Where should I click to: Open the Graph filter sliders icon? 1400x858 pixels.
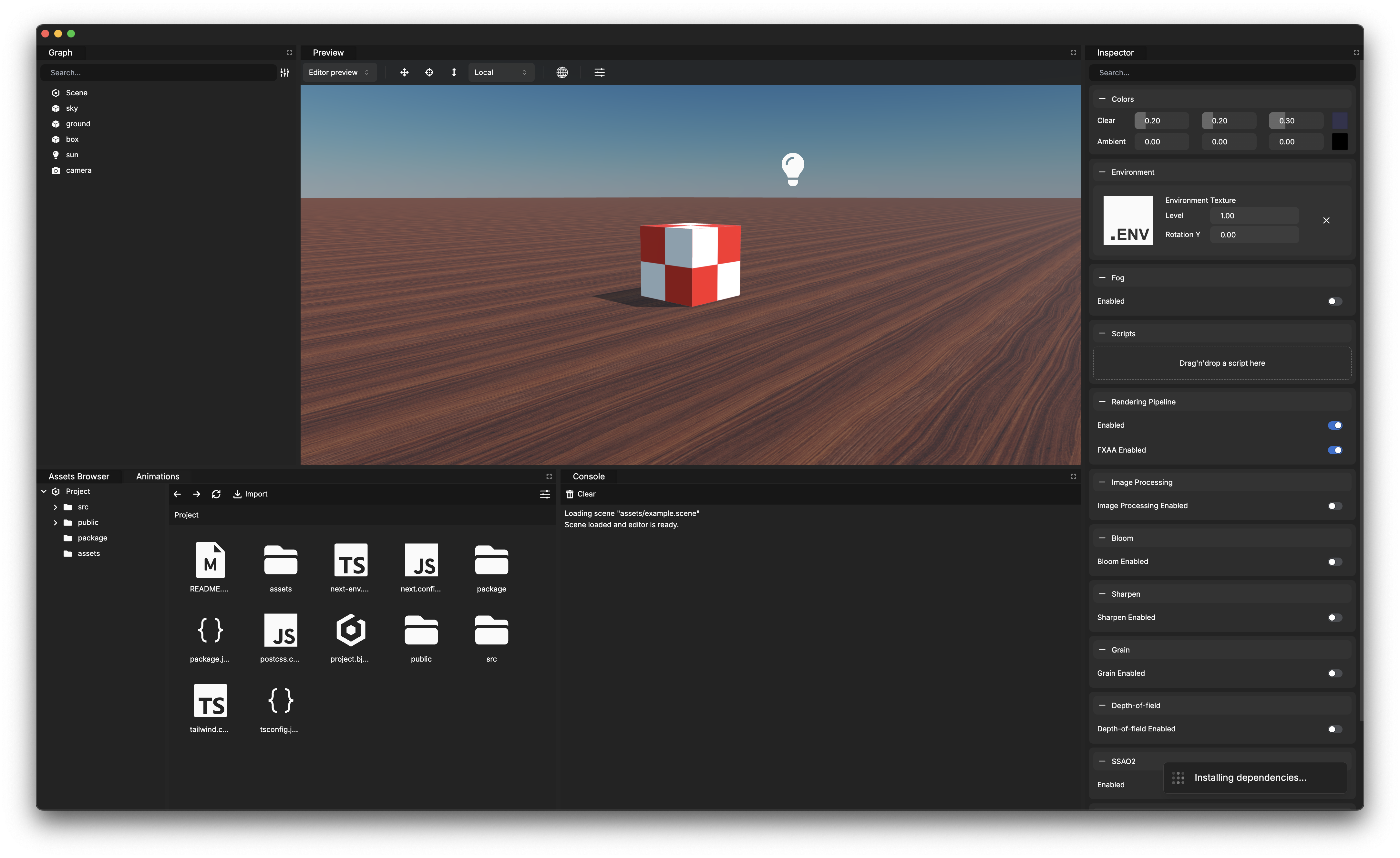285,73
